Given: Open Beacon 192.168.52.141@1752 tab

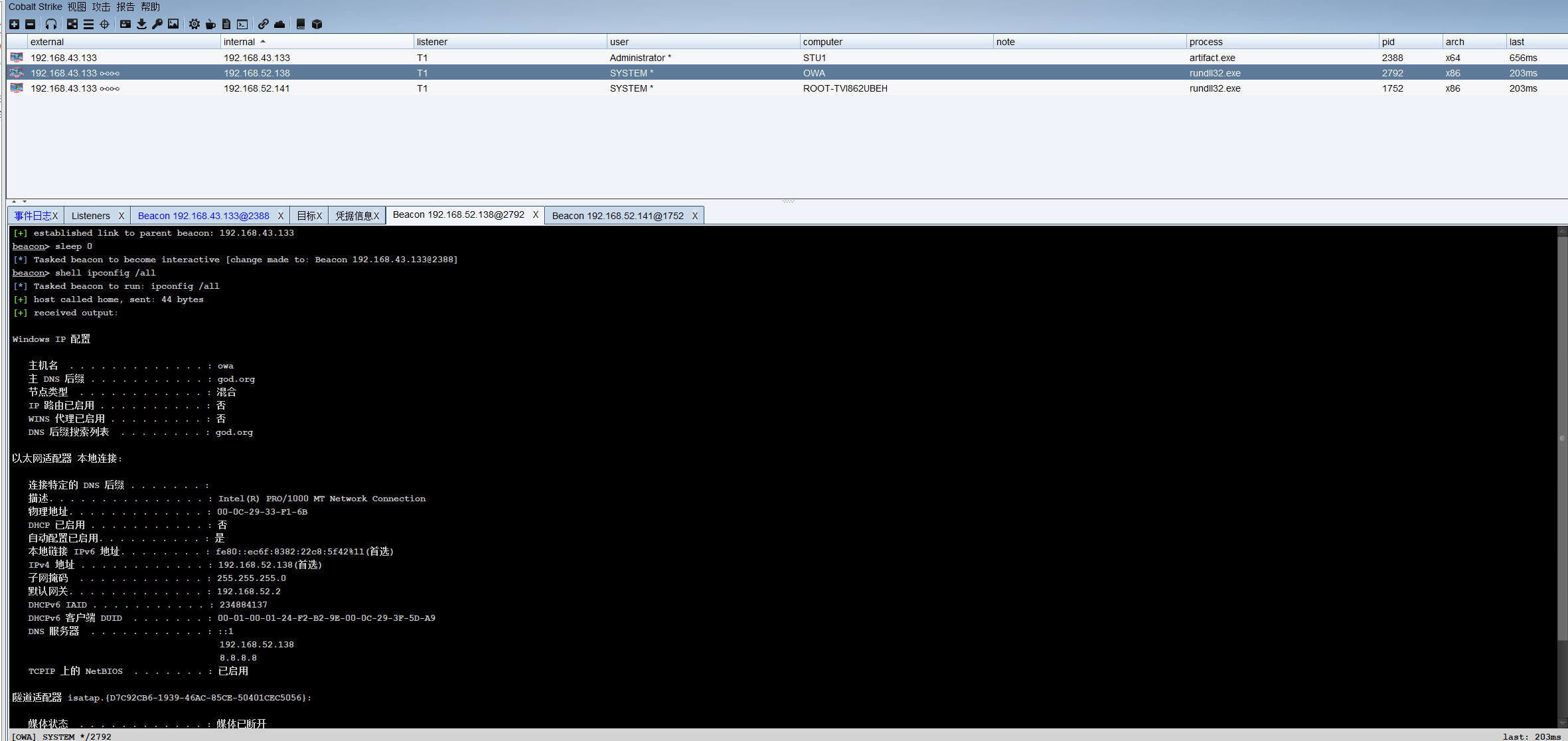Looking at the screenshot, I should click(617, 216).
